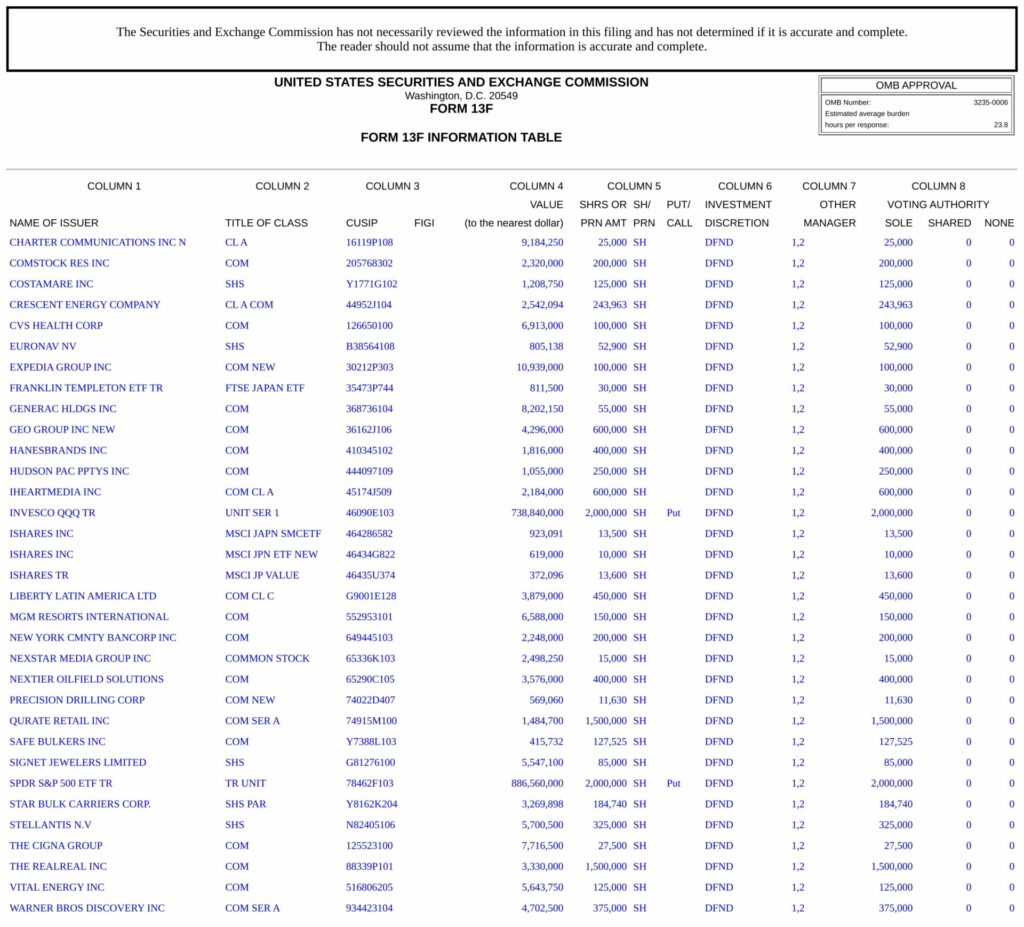Click the "HUDSON PAC PPTYS INC" issuer name
The height and width of the screenshot is (927, 1024).
coord(69,472)
